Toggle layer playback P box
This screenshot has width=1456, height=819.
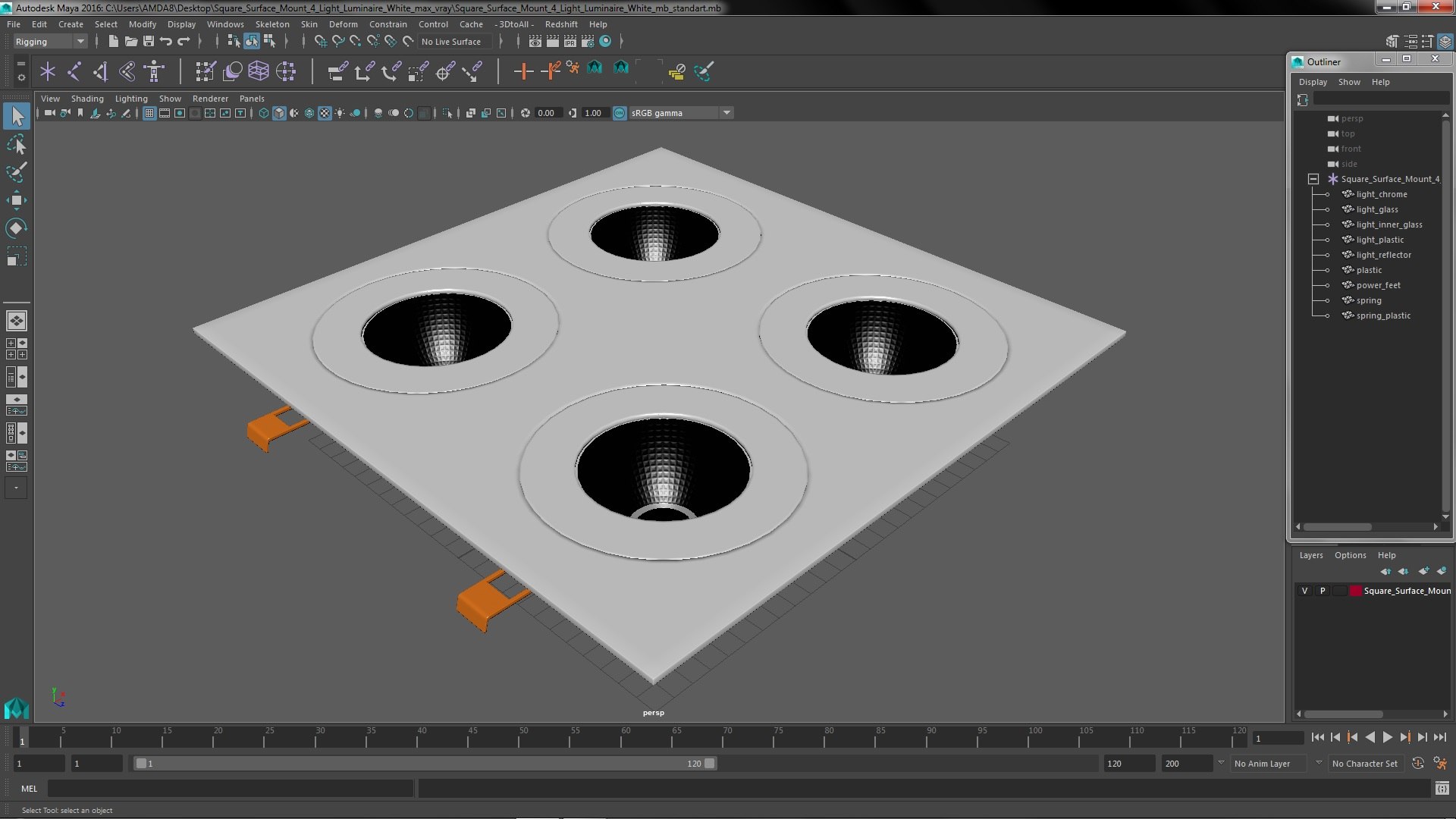1323,591
